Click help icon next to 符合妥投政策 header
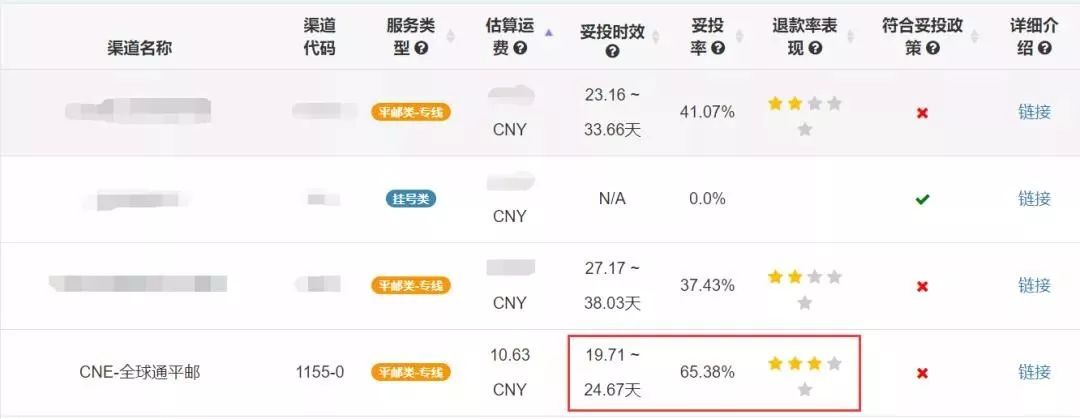 coord(933,48)
